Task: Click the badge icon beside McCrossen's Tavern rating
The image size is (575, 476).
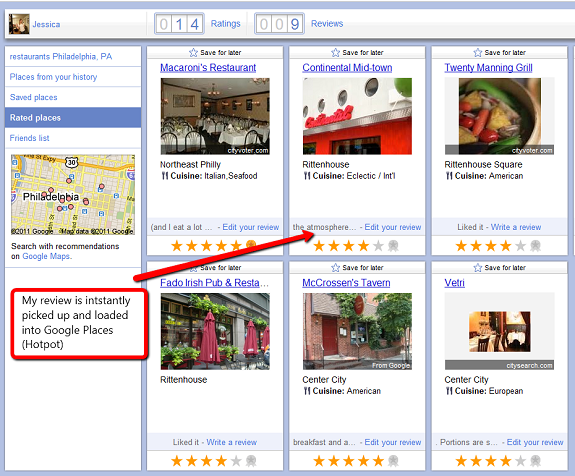Action: pyautogui.click(x=393, y=461)
